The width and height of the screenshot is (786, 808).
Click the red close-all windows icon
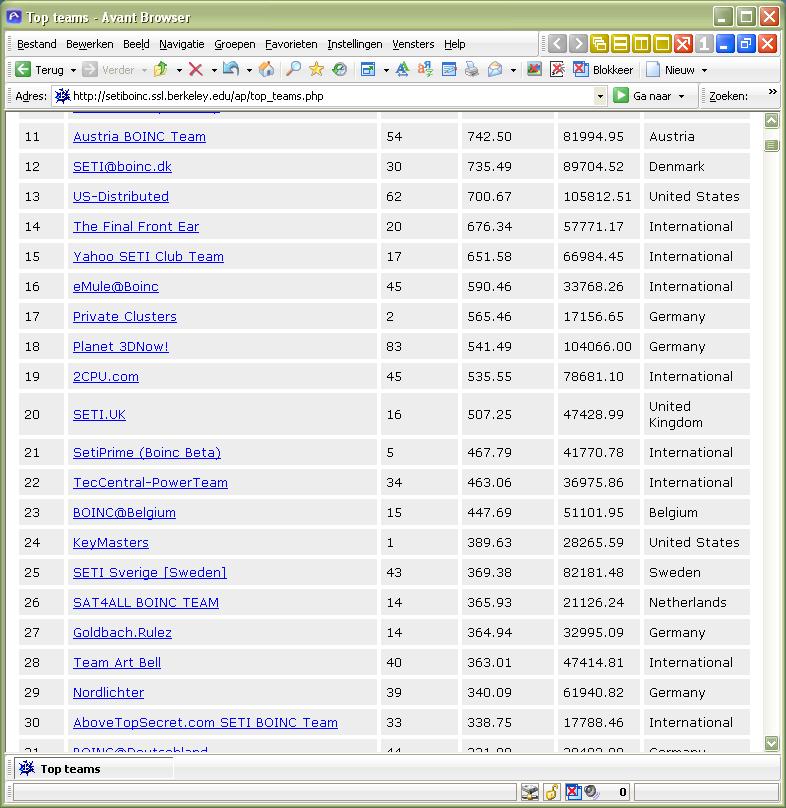coord(683,44)
